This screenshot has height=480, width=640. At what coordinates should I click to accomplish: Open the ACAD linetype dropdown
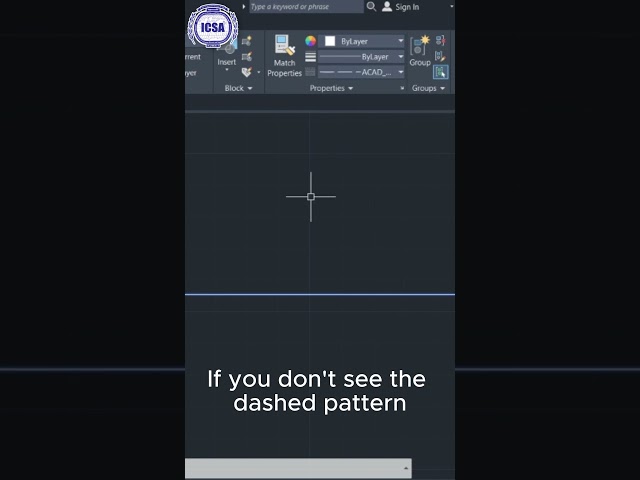[x=361, y=72]
